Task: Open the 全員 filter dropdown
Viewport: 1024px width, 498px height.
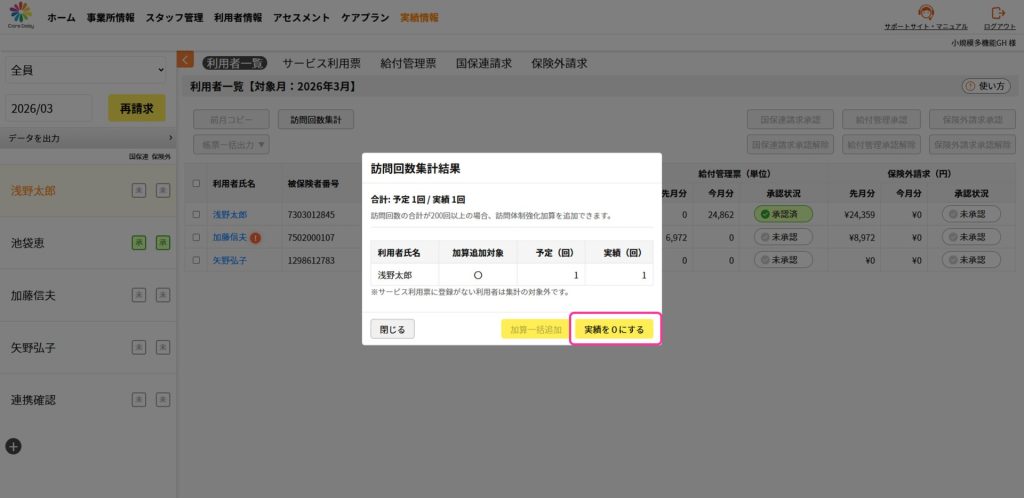Action: coord(87,70)
